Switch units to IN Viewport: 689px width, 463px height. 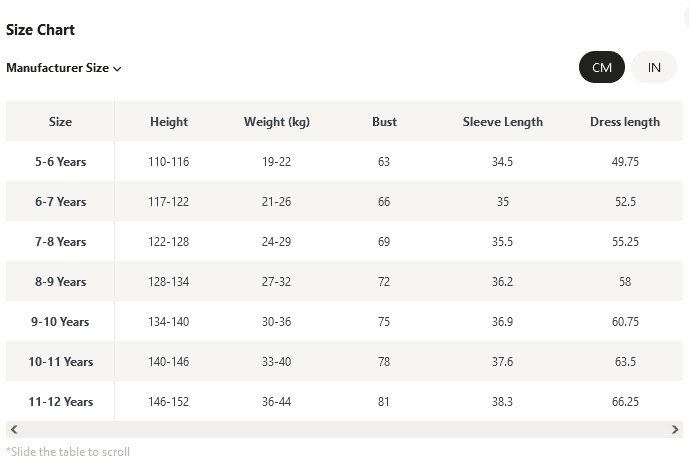[654, 67]
